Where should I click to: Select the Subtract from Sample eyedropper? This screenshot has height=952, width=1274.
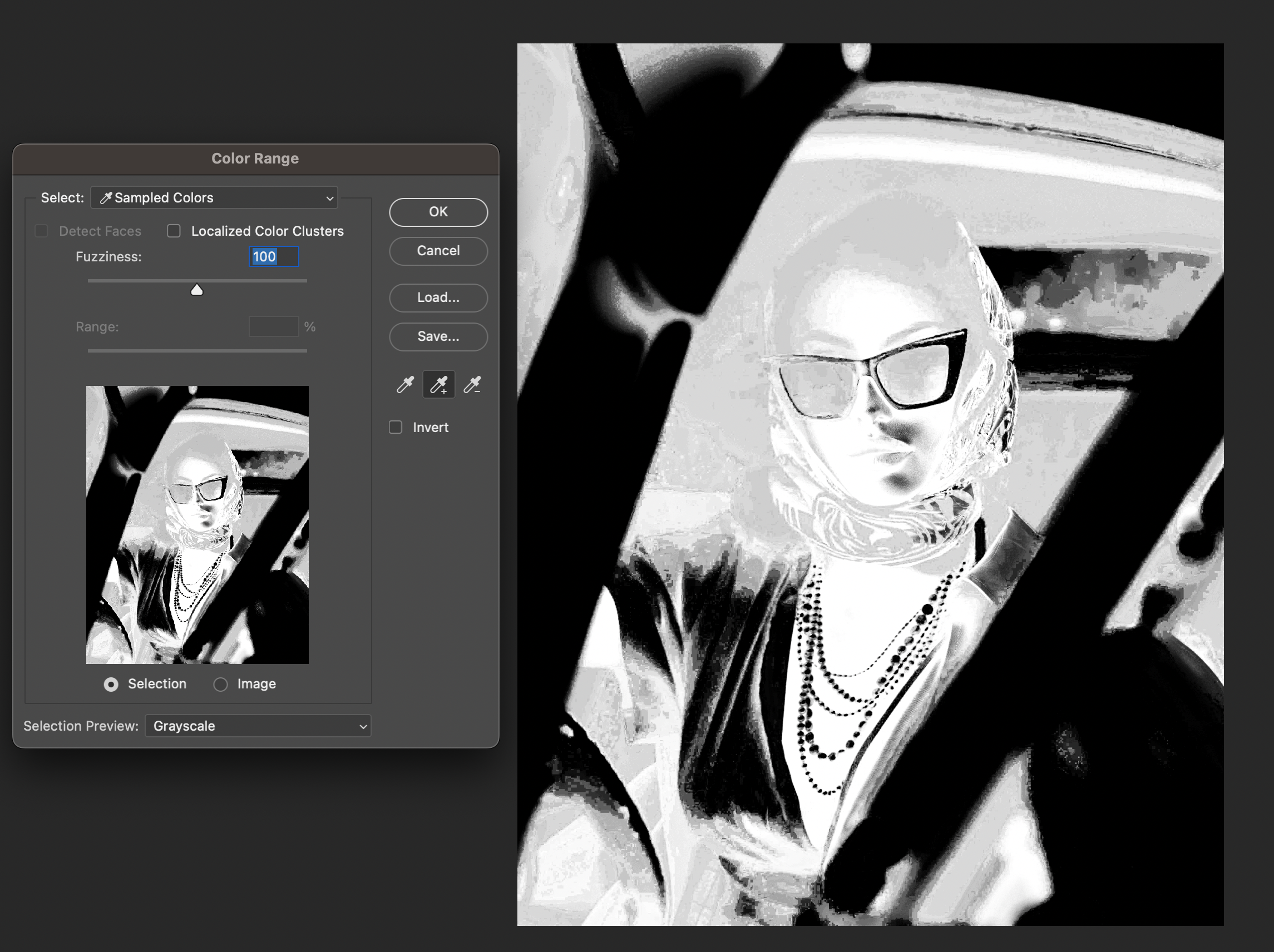click(x=472, y=384)
